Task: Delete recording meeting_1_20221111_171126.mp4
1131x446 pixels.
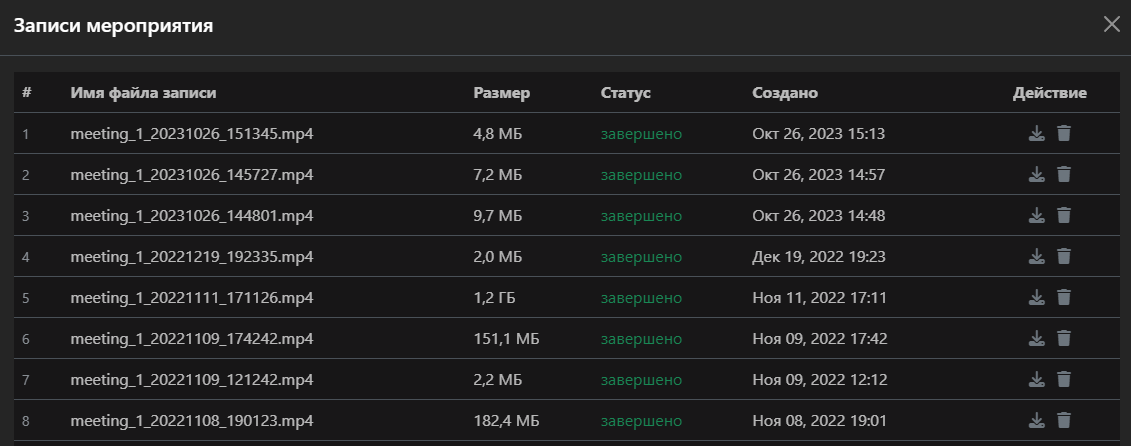Action: (x=1064, y=297)
